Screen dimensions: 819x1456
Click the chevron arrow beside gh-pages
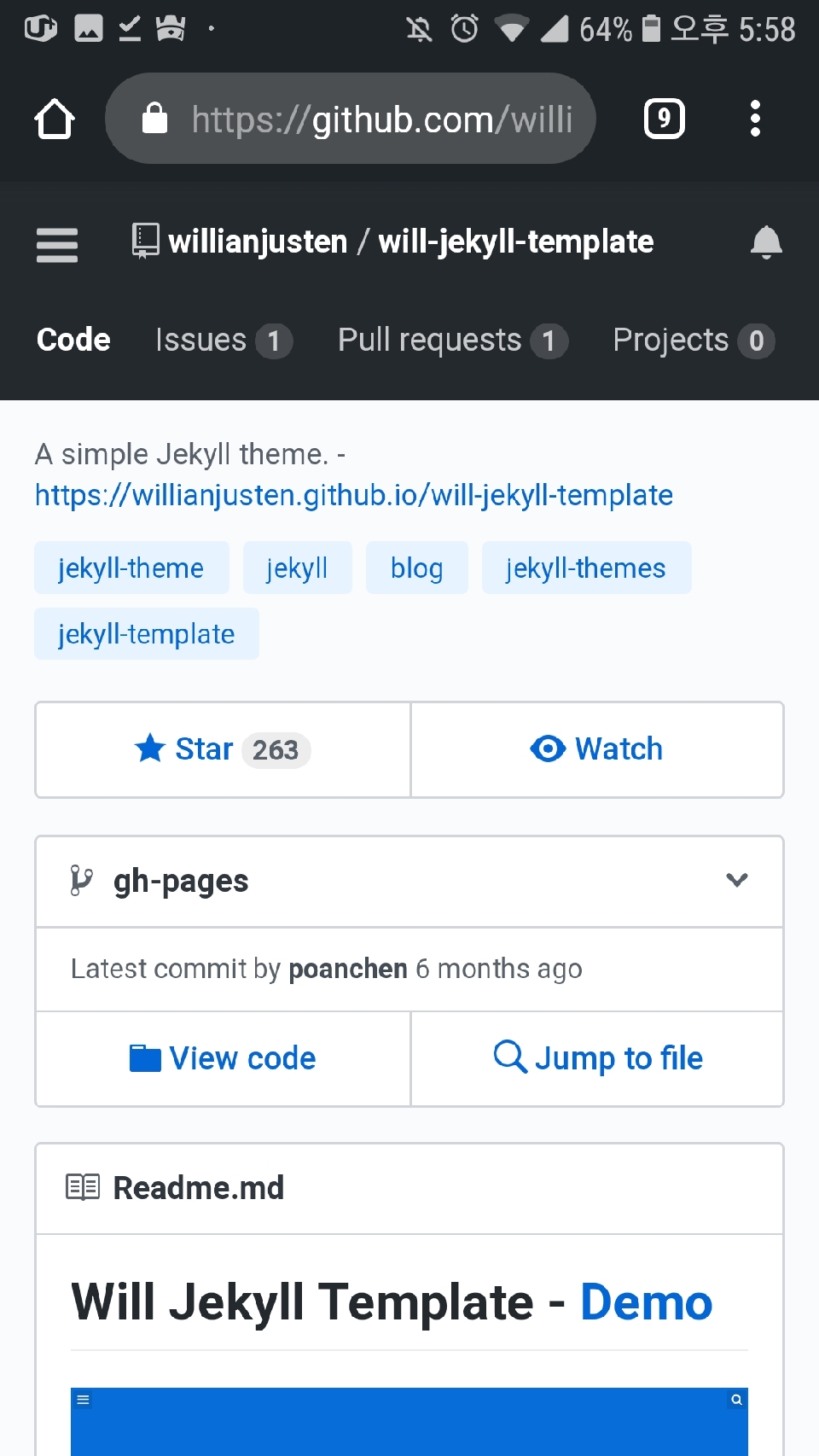737,880
